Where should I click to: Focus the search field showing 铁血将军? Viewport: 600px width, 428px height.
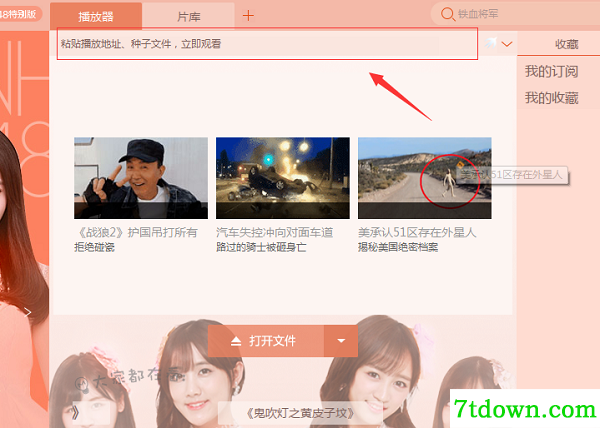[515, 14]
